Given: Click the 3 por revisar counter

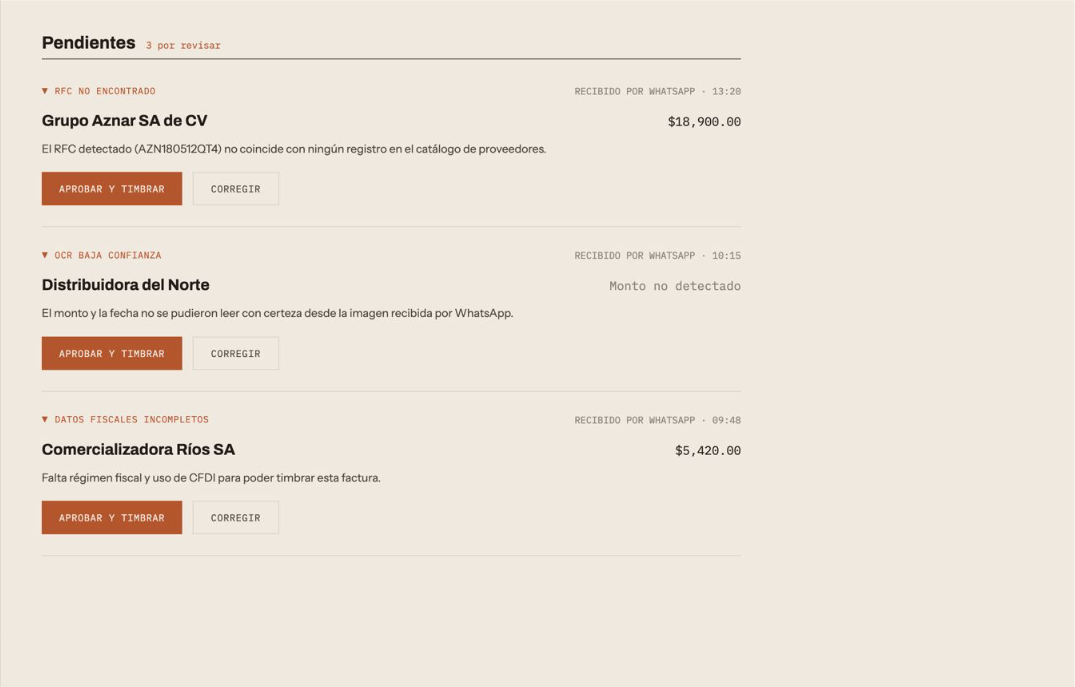Looking at the screenshot, I should tap(183, 45).
